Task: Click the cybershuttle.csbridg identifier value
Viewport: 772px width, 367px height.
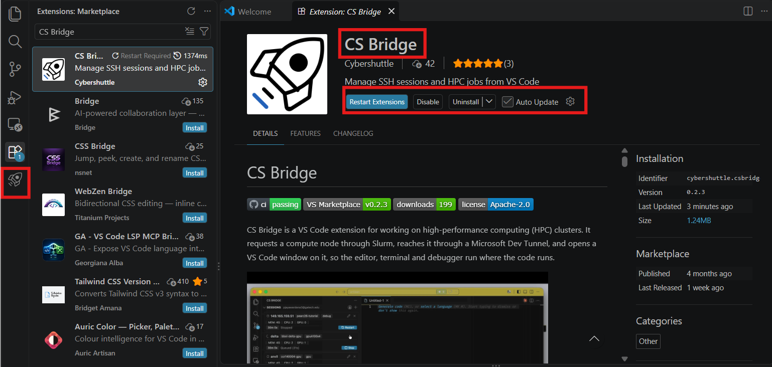Action: pos(723,178)
